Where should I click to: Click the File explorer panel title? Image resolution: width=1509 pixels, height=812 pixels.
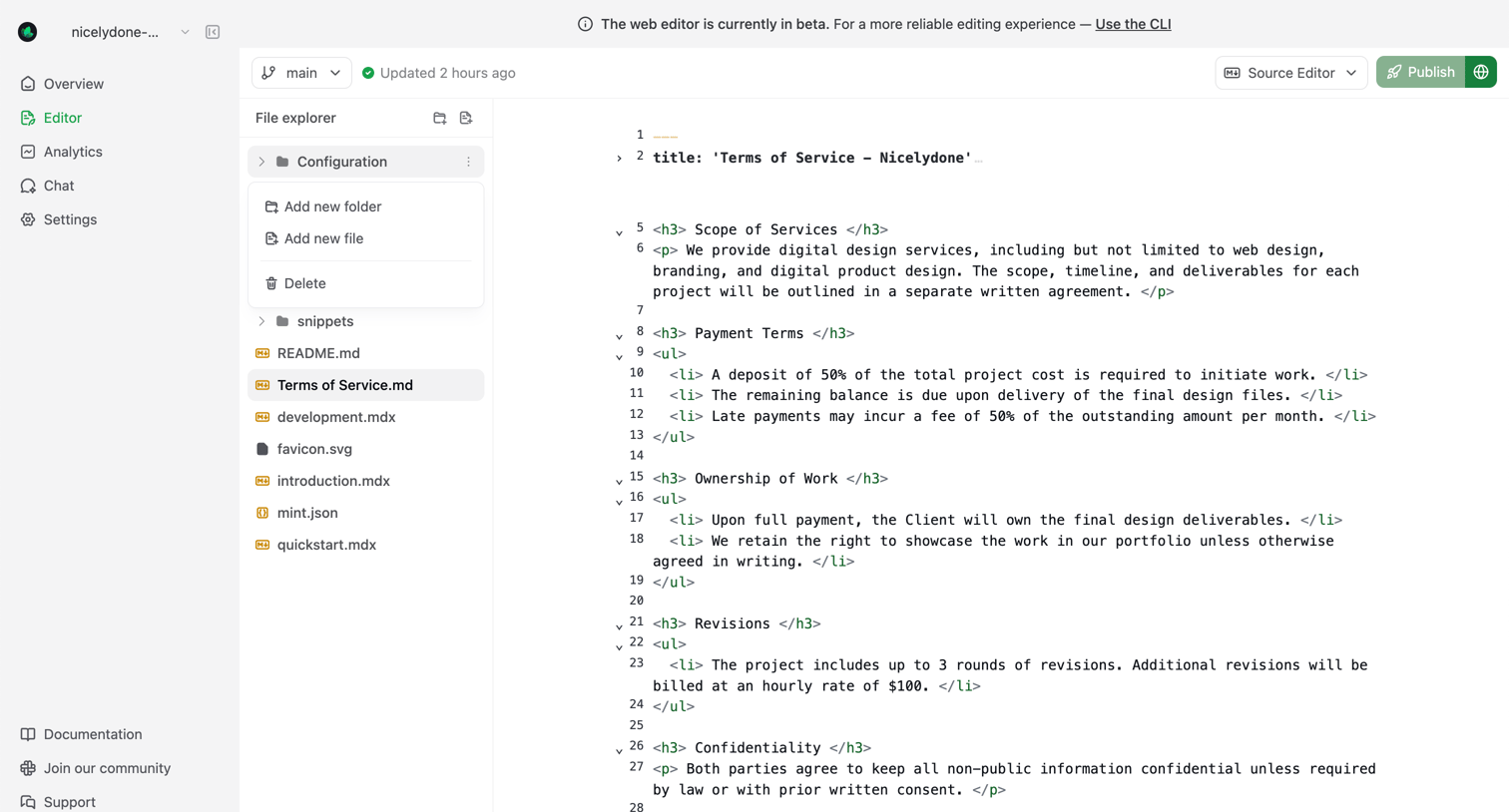coord(295,118)
